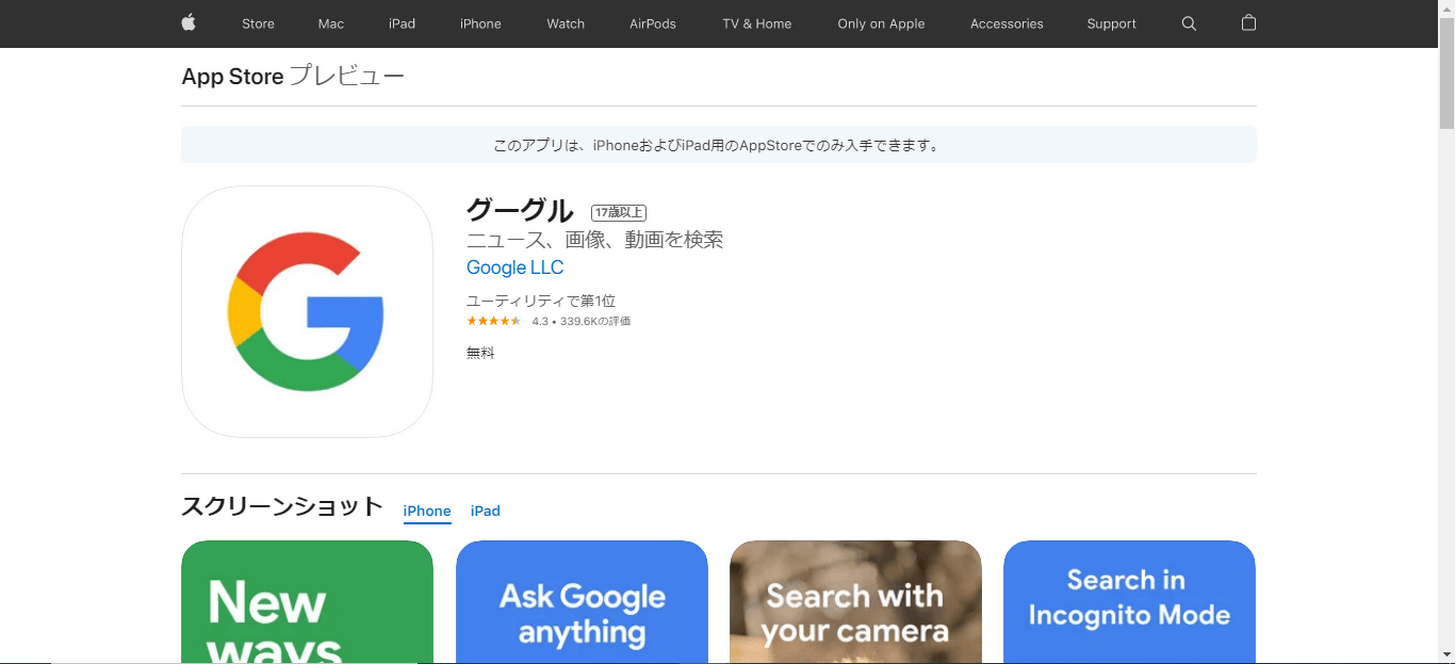Open the green New ways screenshot

pyautogui.click(x=307, y=602)
